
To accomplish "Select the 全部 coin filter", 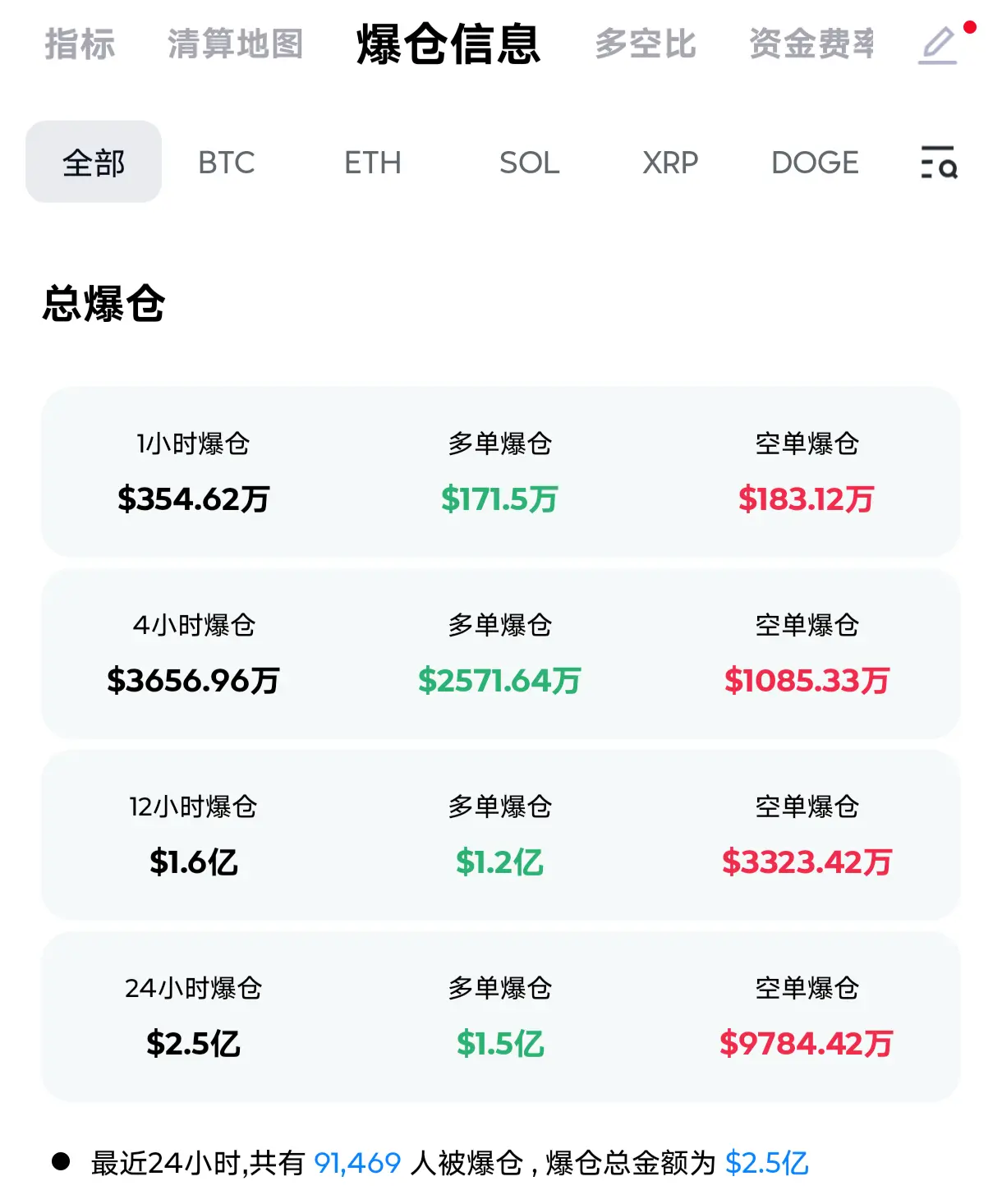I will tap(94, 162).
